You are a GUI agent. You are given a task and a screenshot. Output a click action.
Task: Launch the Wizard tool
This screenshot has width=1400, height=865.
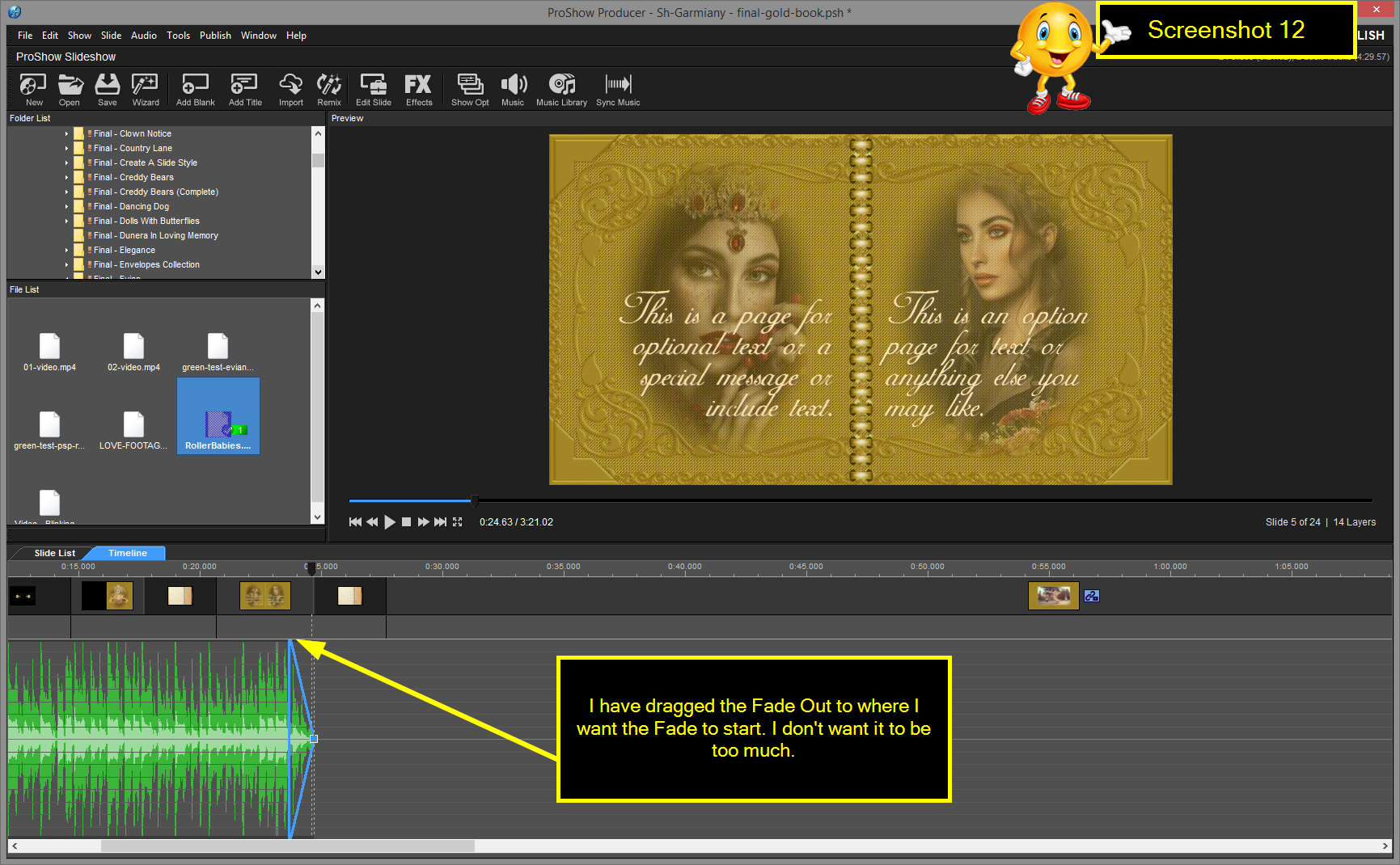coord(146,90)
